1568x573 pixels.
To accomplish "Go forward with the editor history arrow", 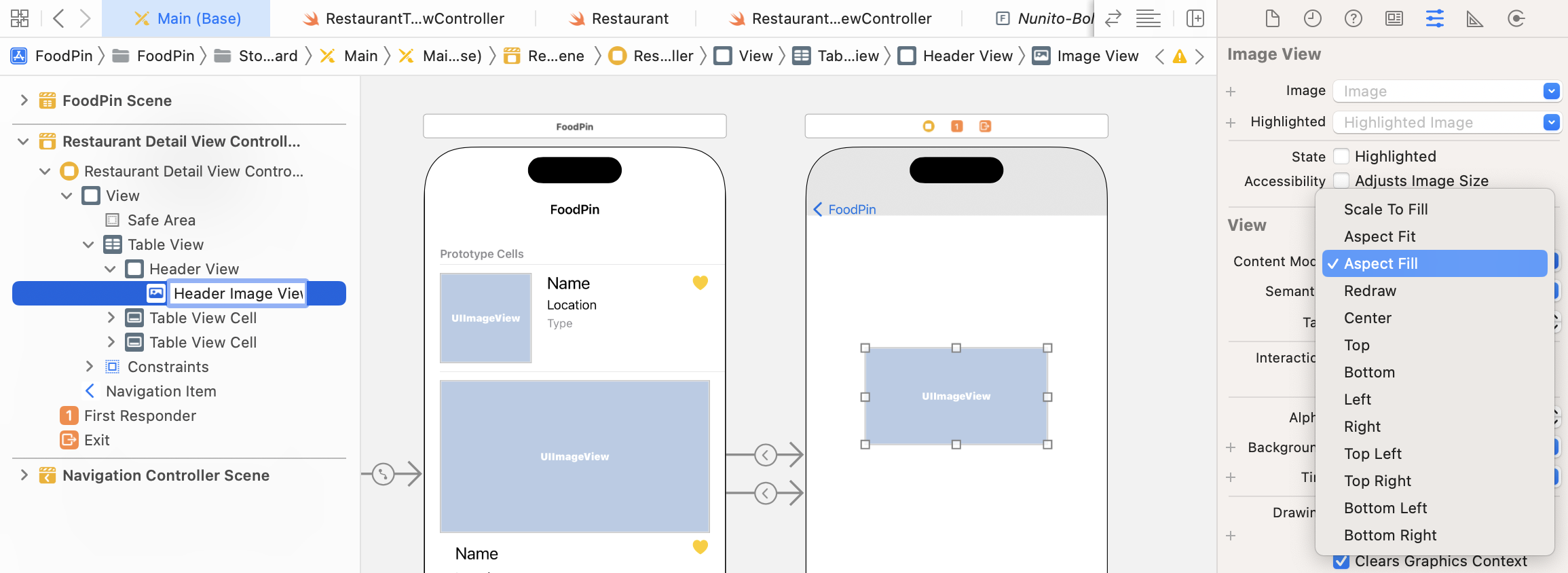I will click(85, 18).
